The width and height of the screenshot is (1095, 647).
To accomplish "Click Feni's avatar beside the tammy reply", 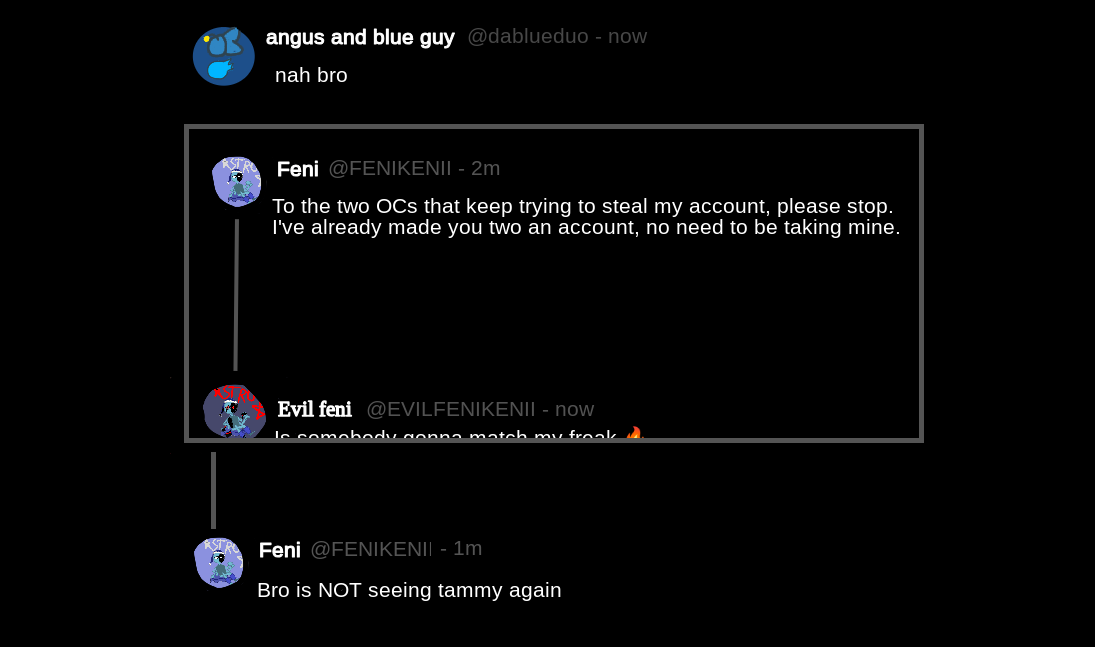I will click(219, 562).
